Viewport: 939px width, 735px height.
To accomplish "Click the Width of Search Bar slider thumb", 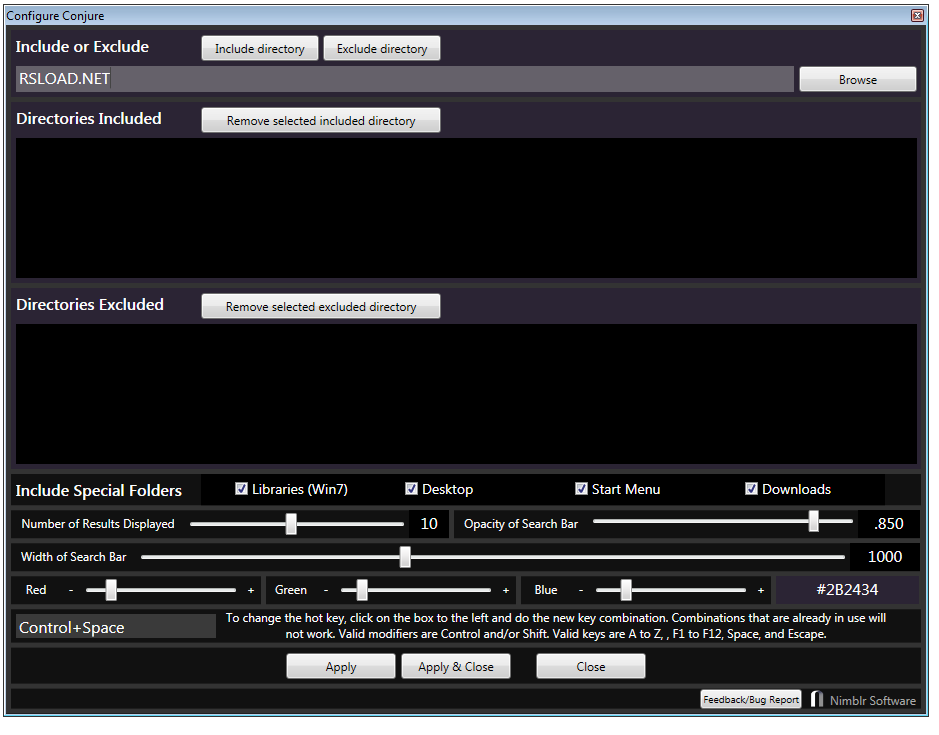I will click(405, 557).
